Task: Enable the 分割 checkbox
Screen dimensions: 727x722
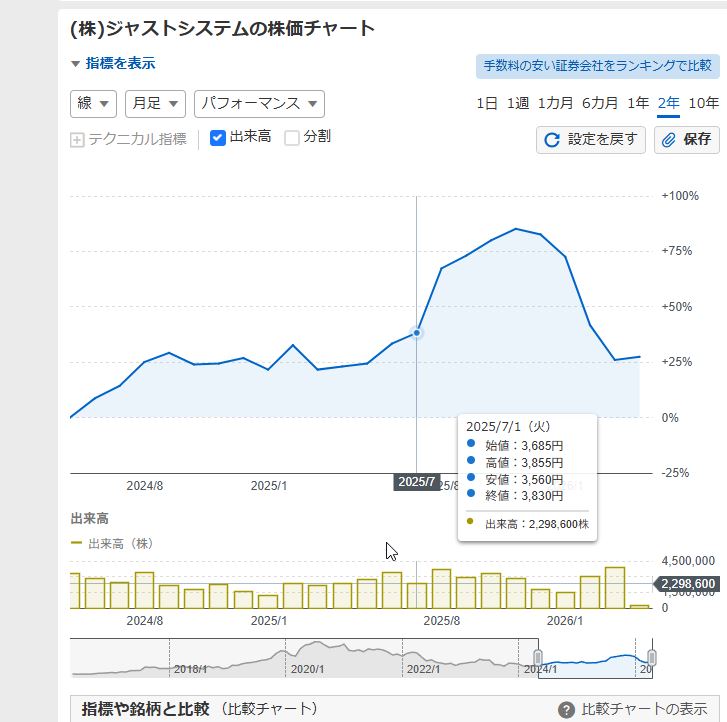Action: [x=292, y=137]
